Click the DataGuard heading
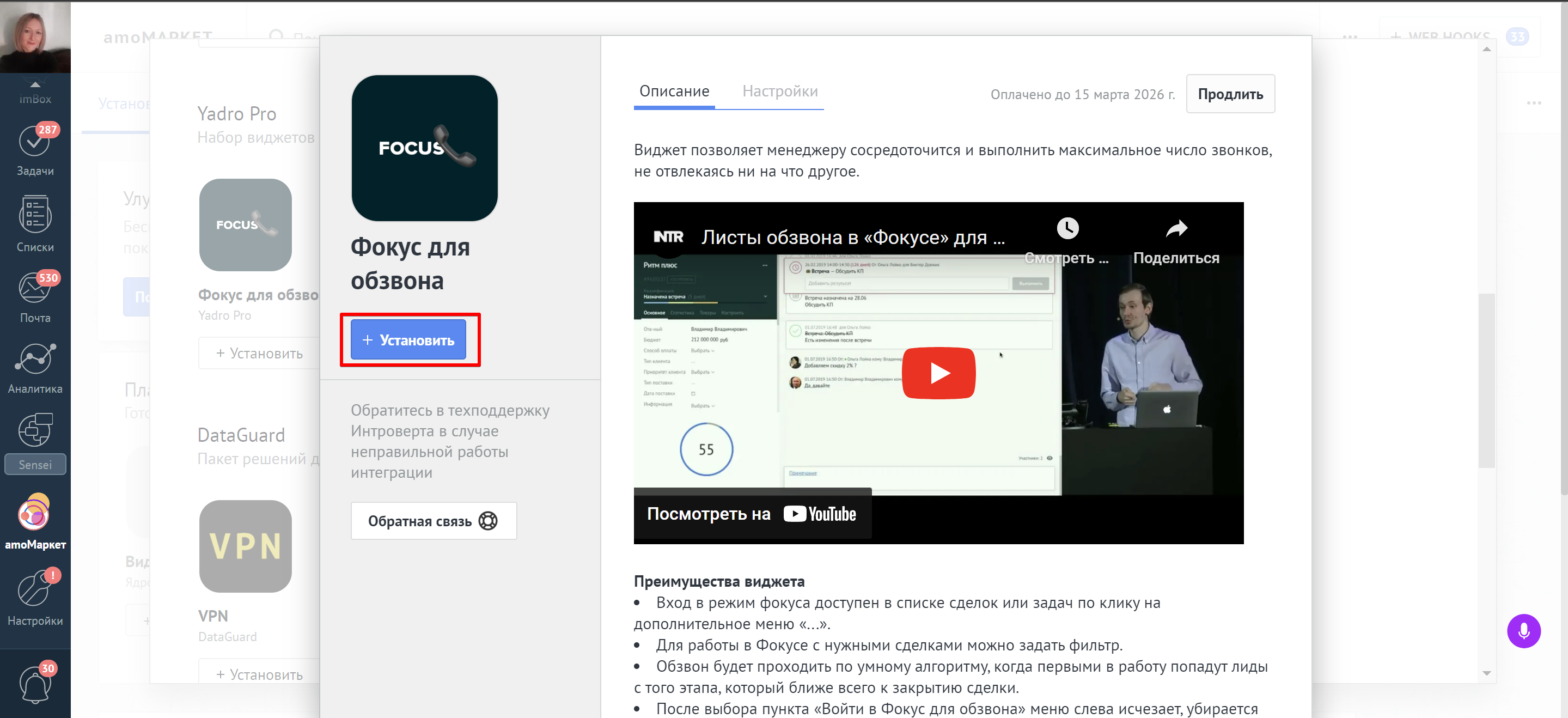The image size is (1568, 718). pos(241,435)
